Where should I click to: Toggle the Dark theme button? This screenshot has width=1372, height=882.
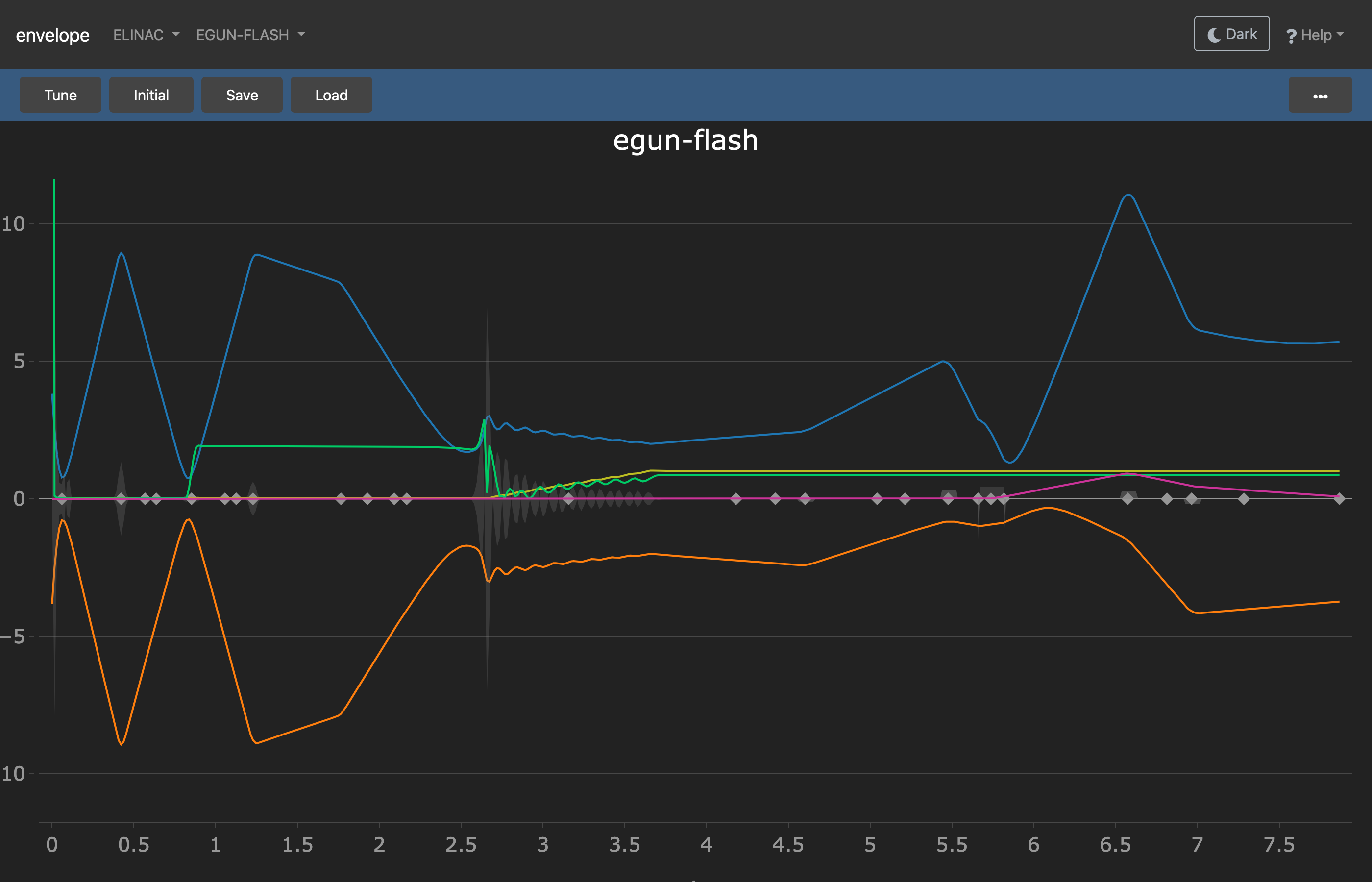[1232, 34]
